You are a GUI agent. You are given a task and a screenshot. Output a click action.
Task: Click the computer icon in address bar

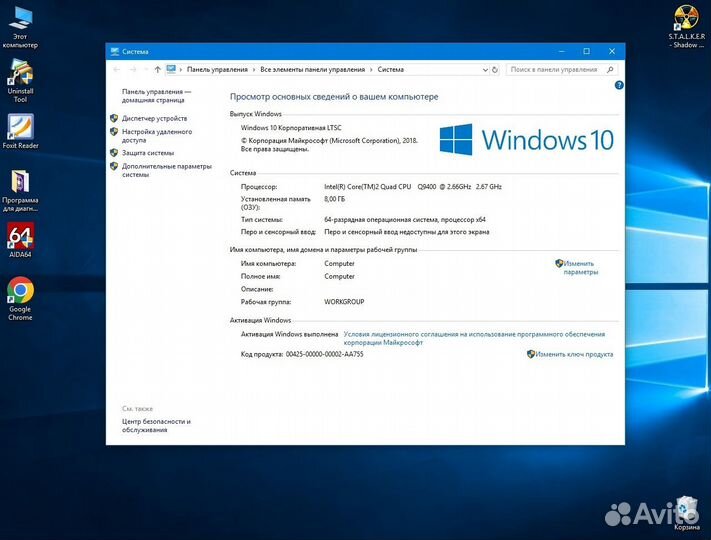pos(171,69)
